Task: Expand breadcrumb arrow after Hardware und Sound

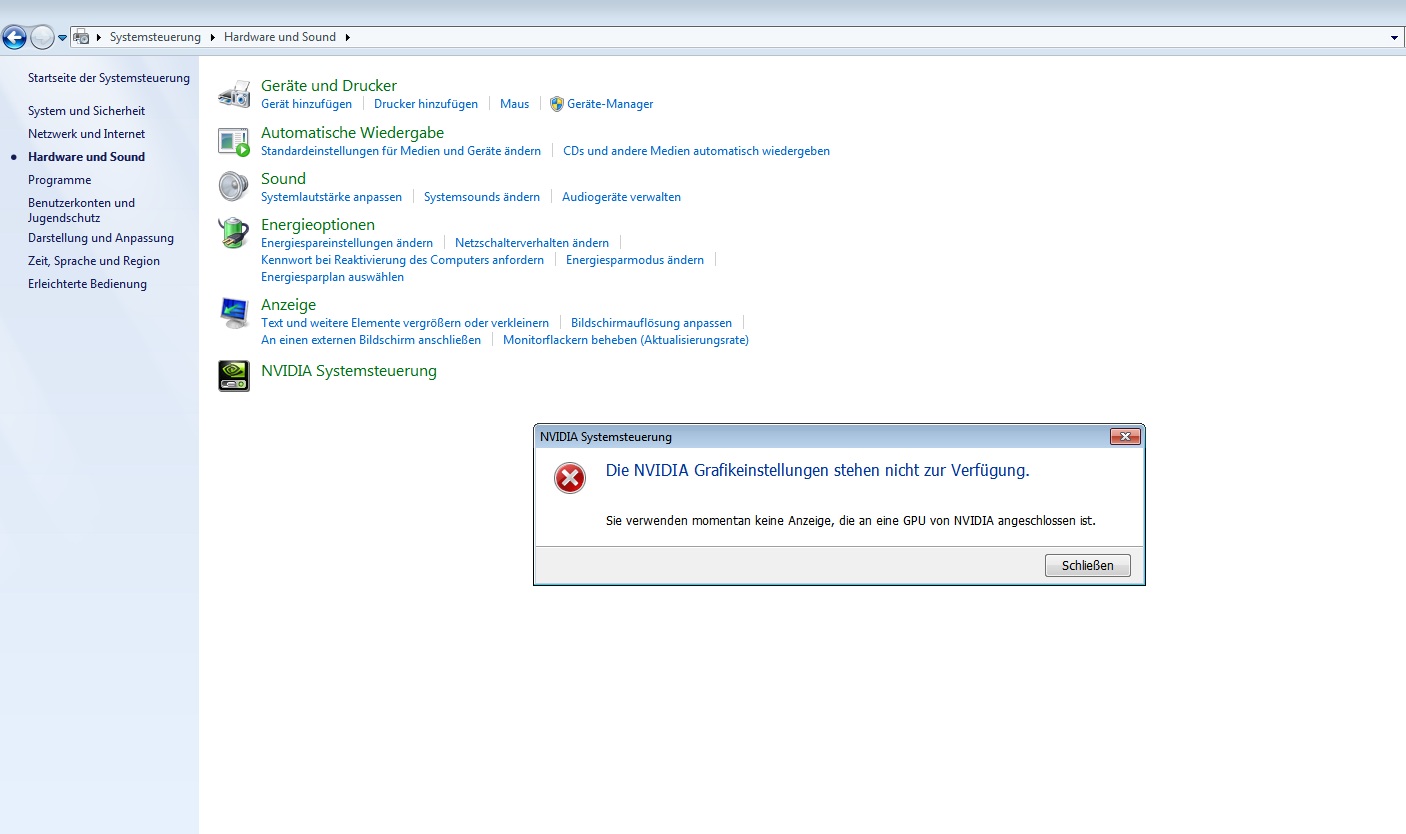Action: pos(347,37)
